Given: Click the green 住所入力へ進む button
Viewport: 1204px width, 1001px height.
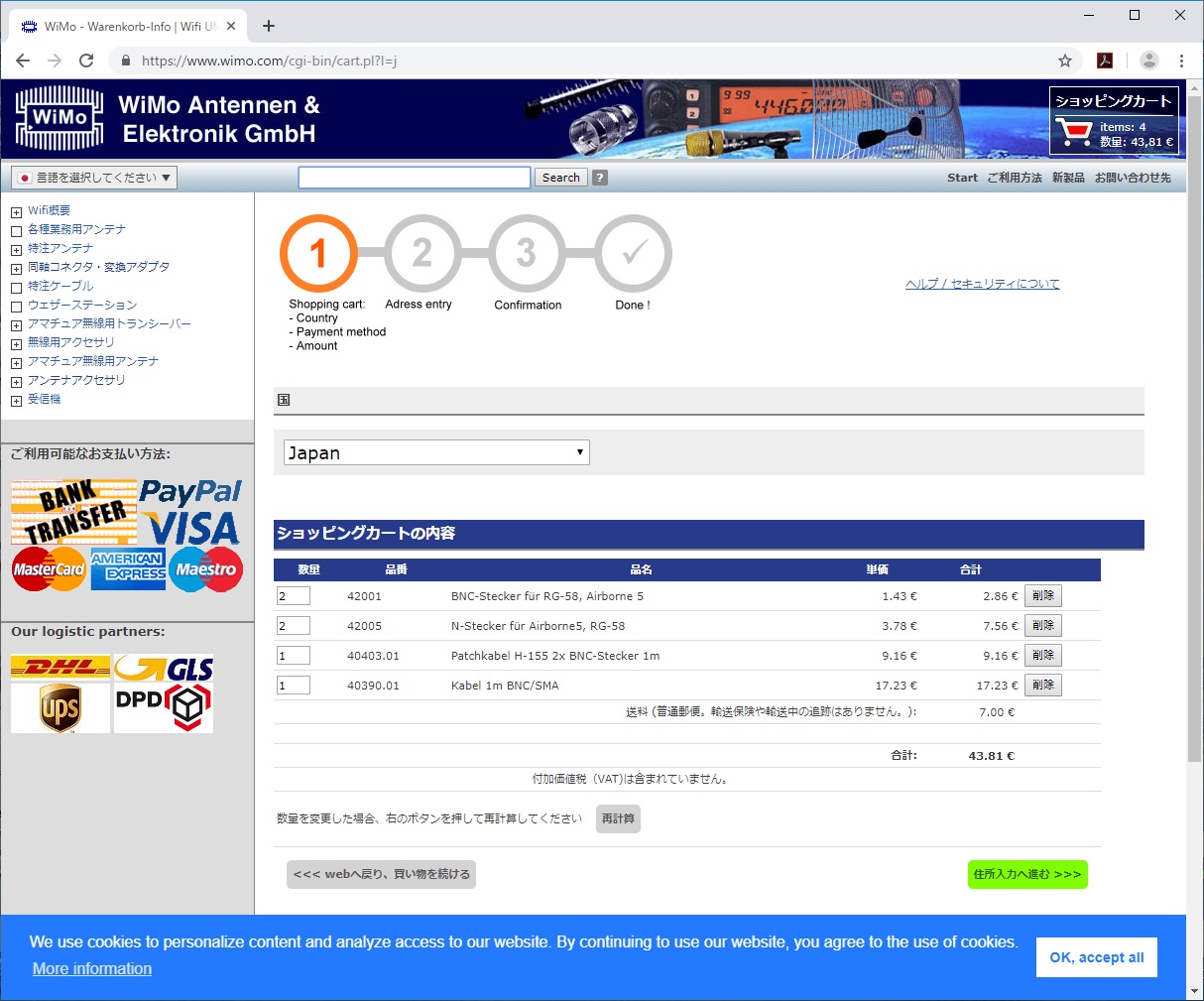Looking at the screenshot, I should pyautogui.click(x=1027, y=874).
